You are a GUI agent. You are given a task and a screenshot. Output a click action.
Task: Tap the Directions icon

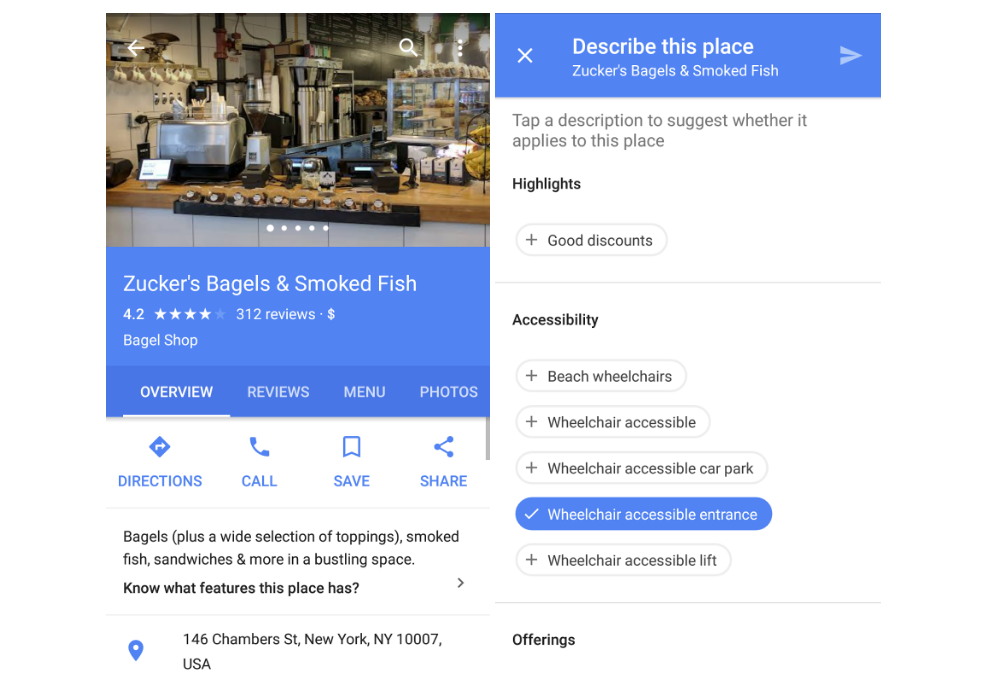coord(160,447)
